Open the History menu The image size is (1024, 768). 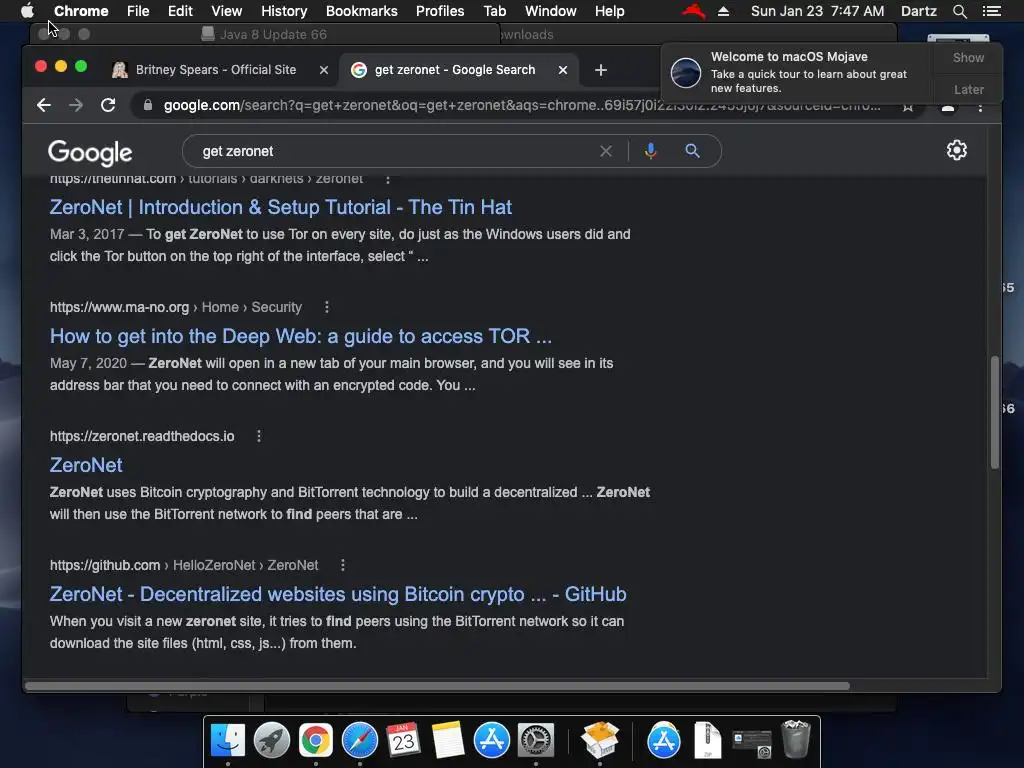(284, 11)
